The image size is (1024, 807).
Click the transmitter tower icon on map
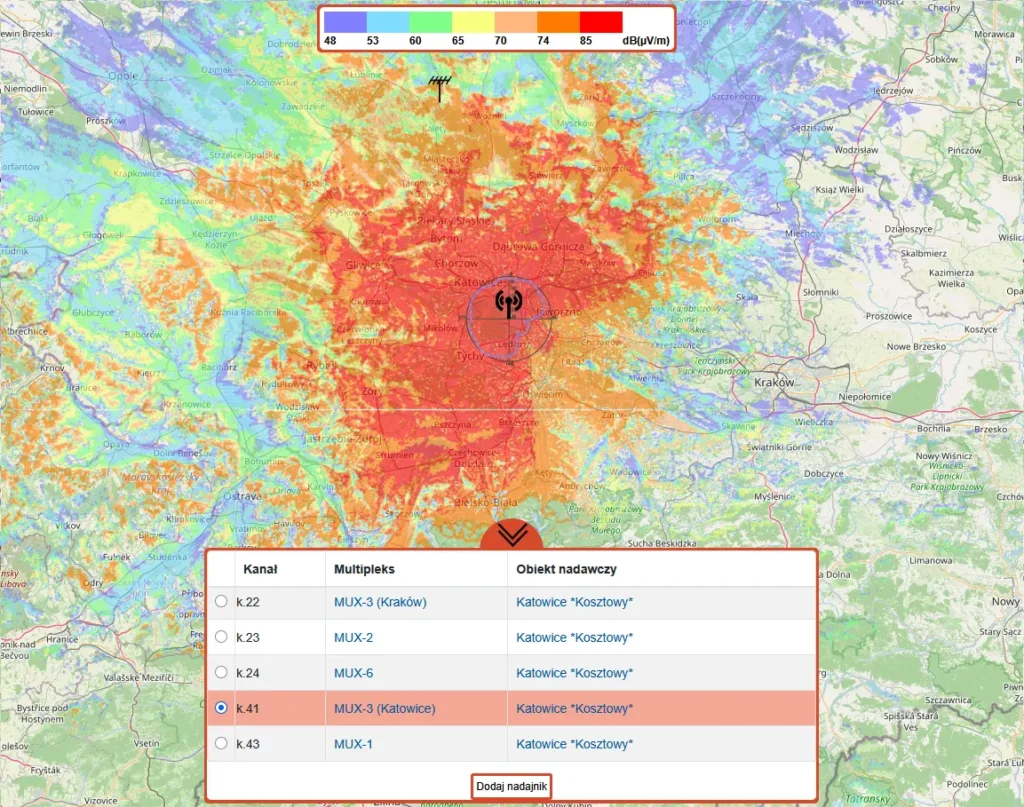tap(509, 304)
